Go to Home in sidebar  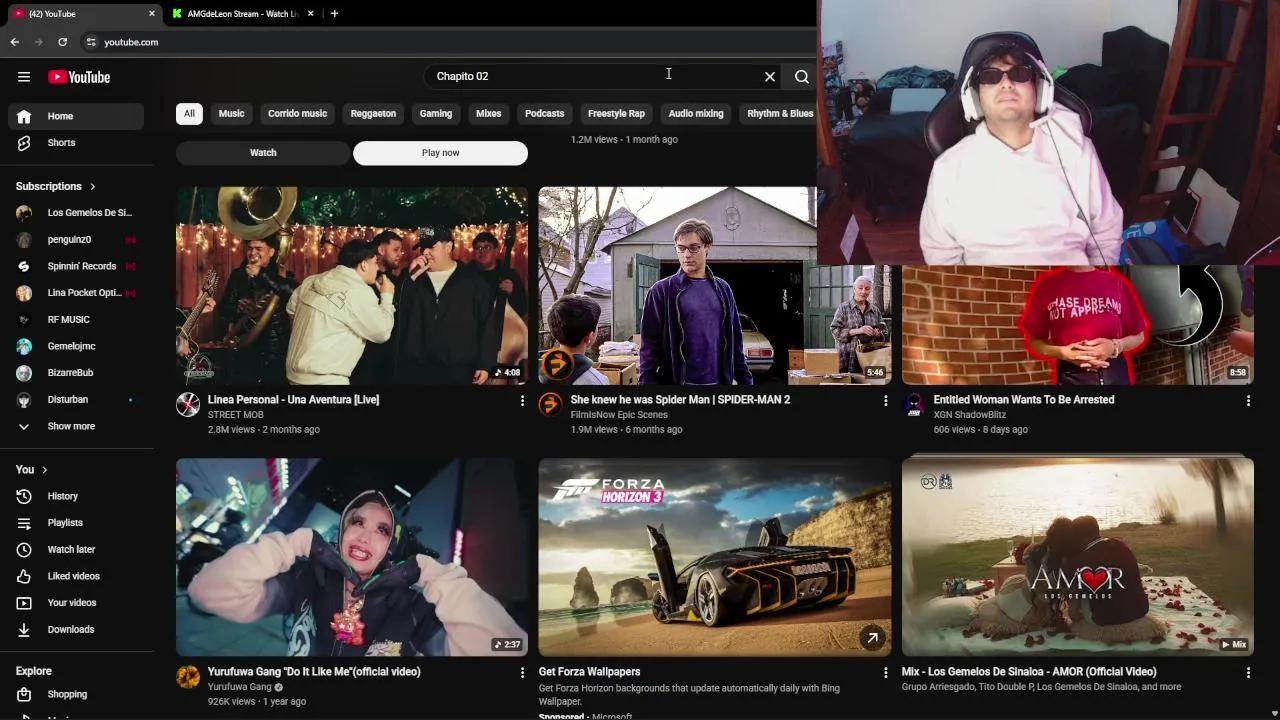pos(76,116)
